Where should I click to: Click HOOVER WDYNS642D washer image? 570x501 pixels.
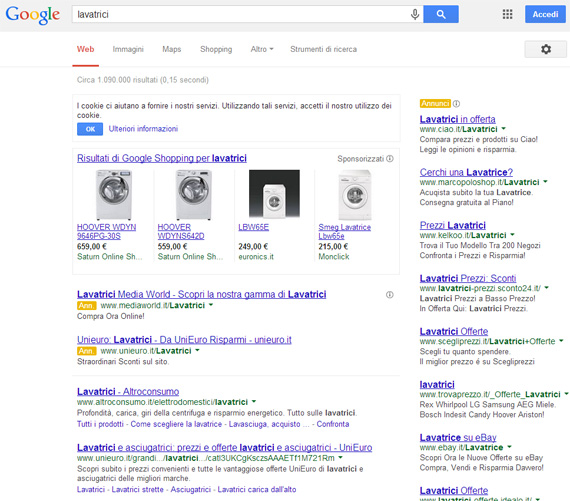[x=194, y=195]
